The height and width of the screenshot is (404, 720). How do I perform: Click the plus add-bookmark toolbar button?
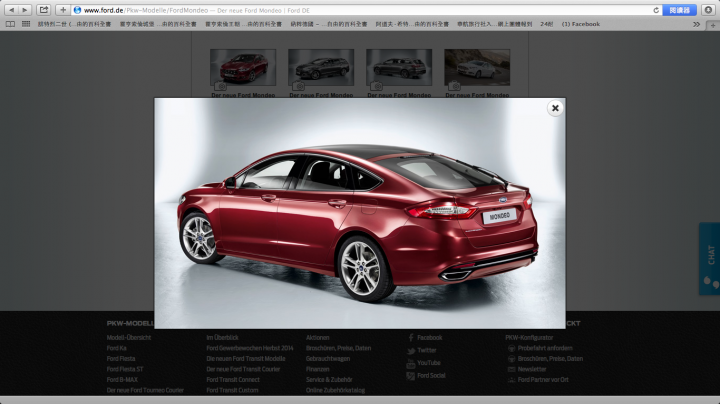[63, 10]
